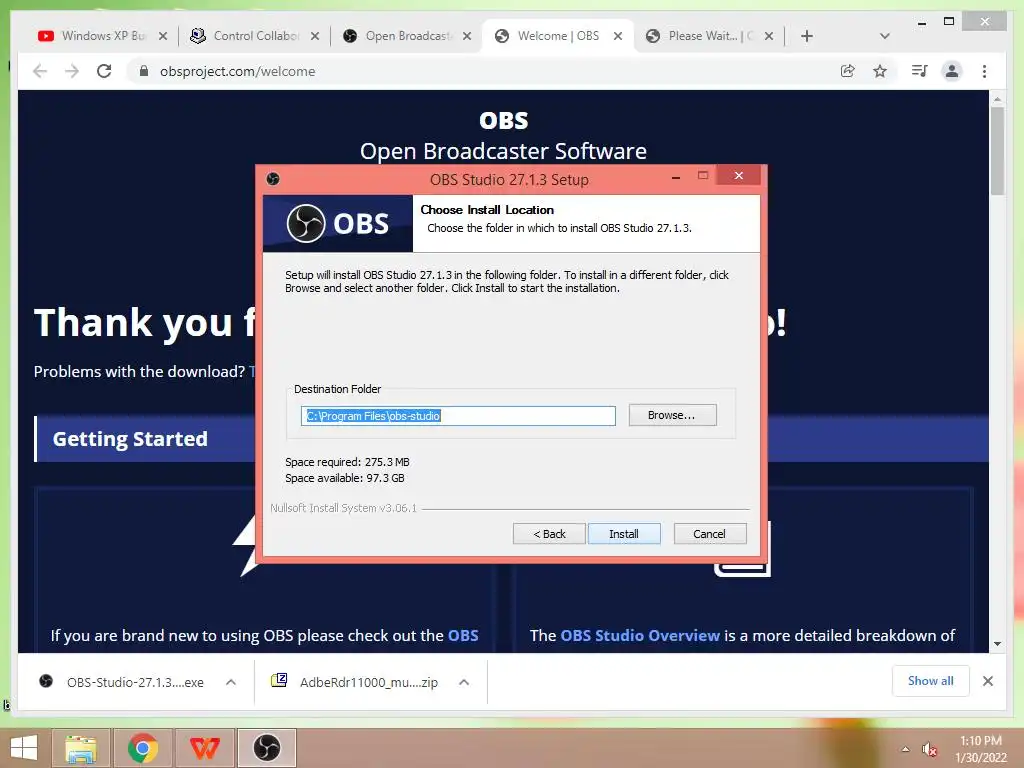Minimize the OBS Studio Setup dialog
The height and width of the screenshot is (768, 1024).
click(x=676, y=176)
